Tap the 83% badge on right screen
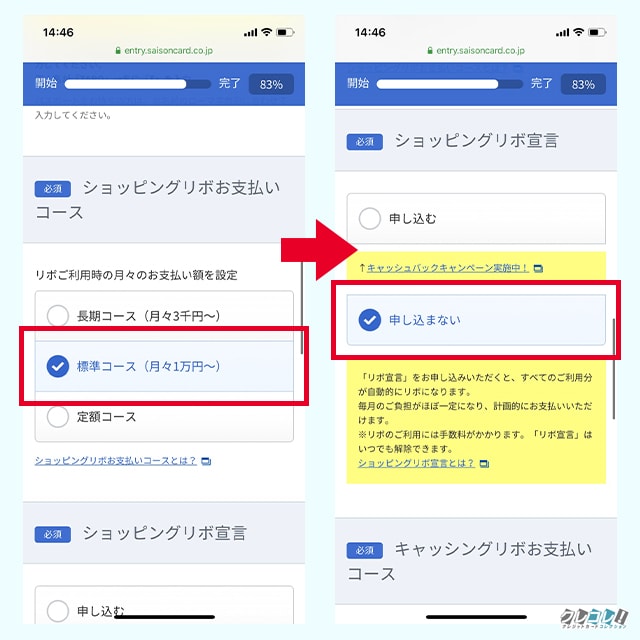The width and height of the screenshot is (640, 640). click(583, 84)
